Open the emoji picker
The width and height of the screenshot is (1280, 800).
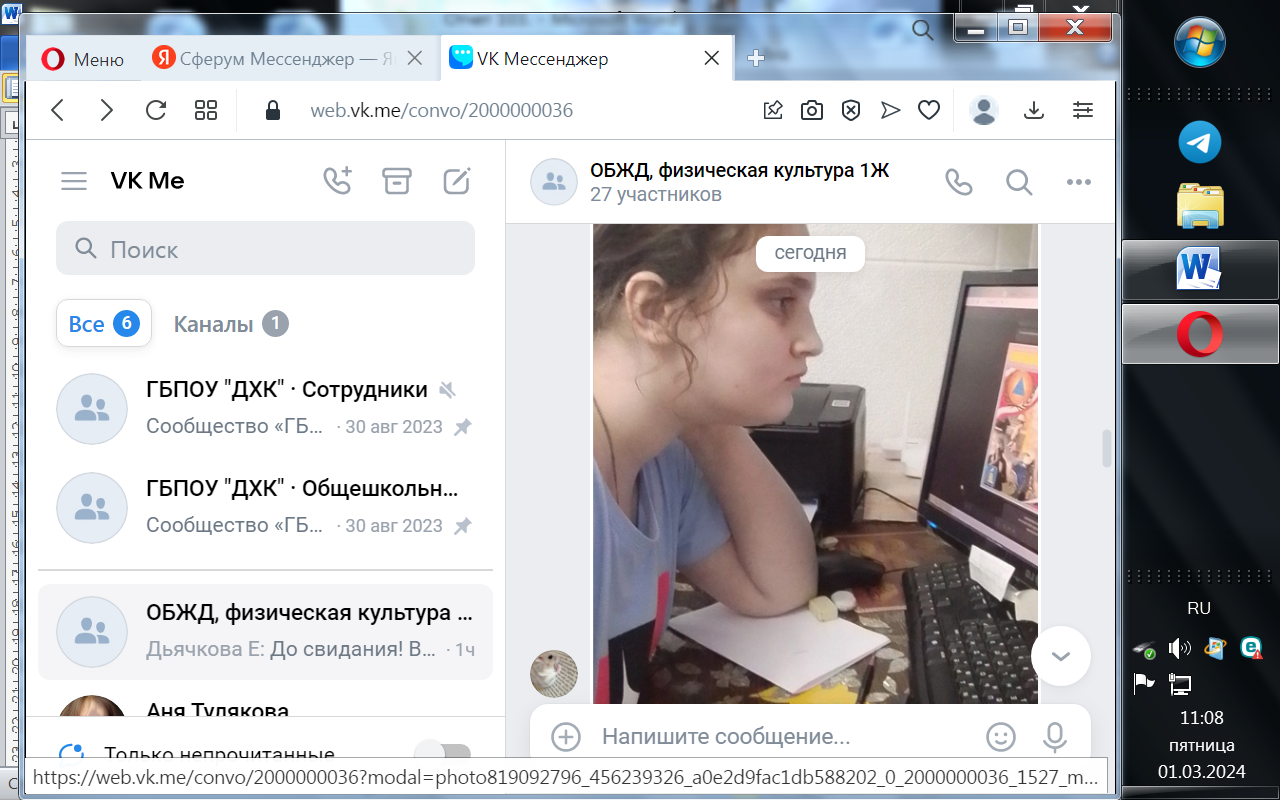pyautogui.click(x=1000, y=737)
